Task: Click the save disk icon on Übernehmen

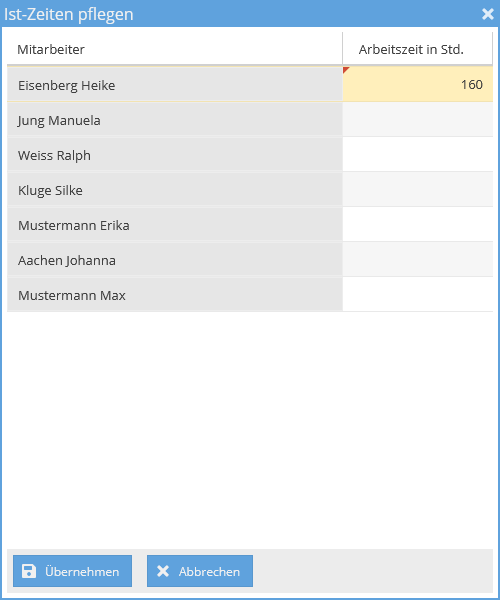Action: 29,571
